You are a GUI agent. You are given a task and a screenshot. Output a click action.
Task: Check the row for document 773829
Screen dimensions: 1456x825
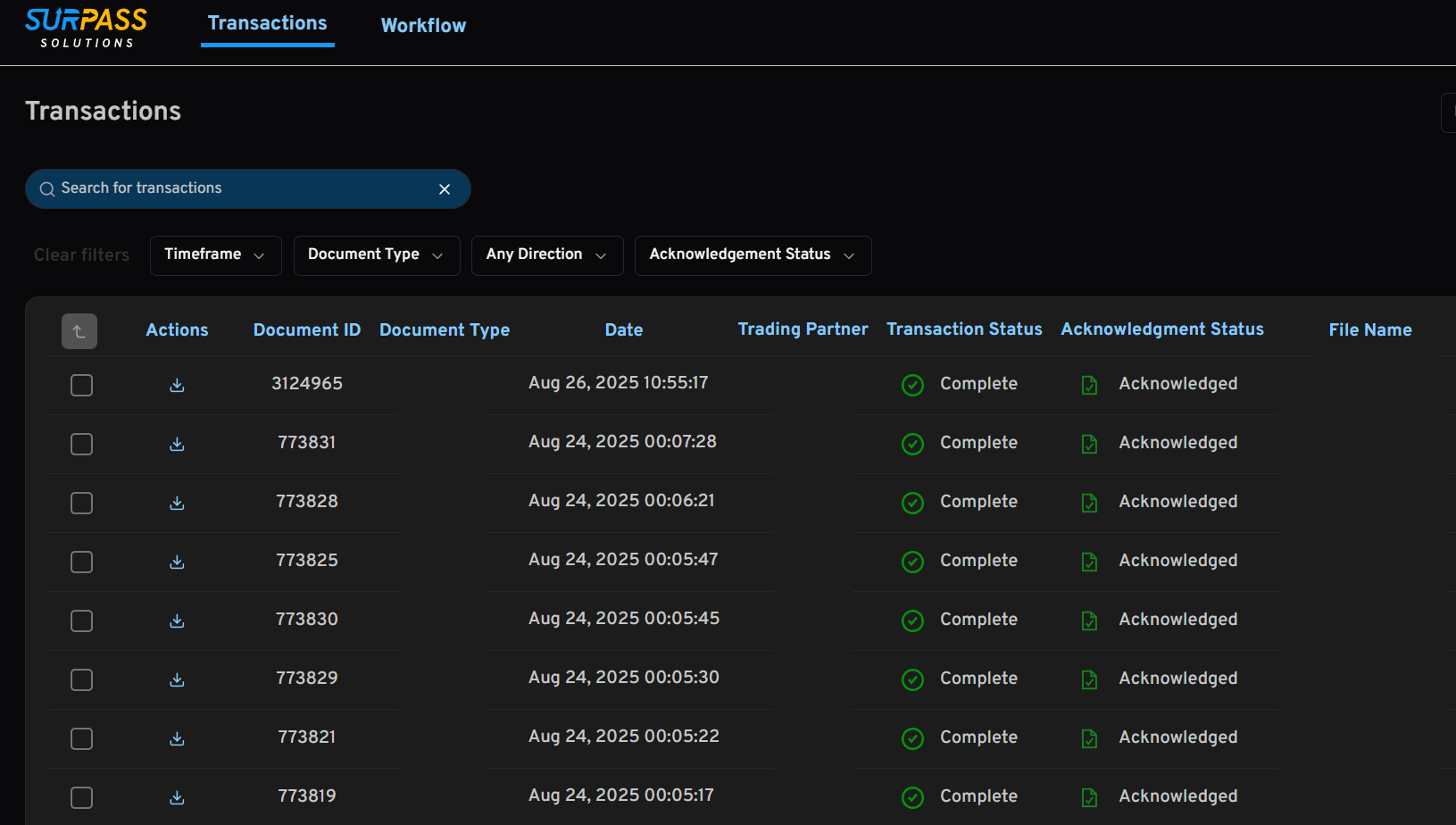(81, 679)
